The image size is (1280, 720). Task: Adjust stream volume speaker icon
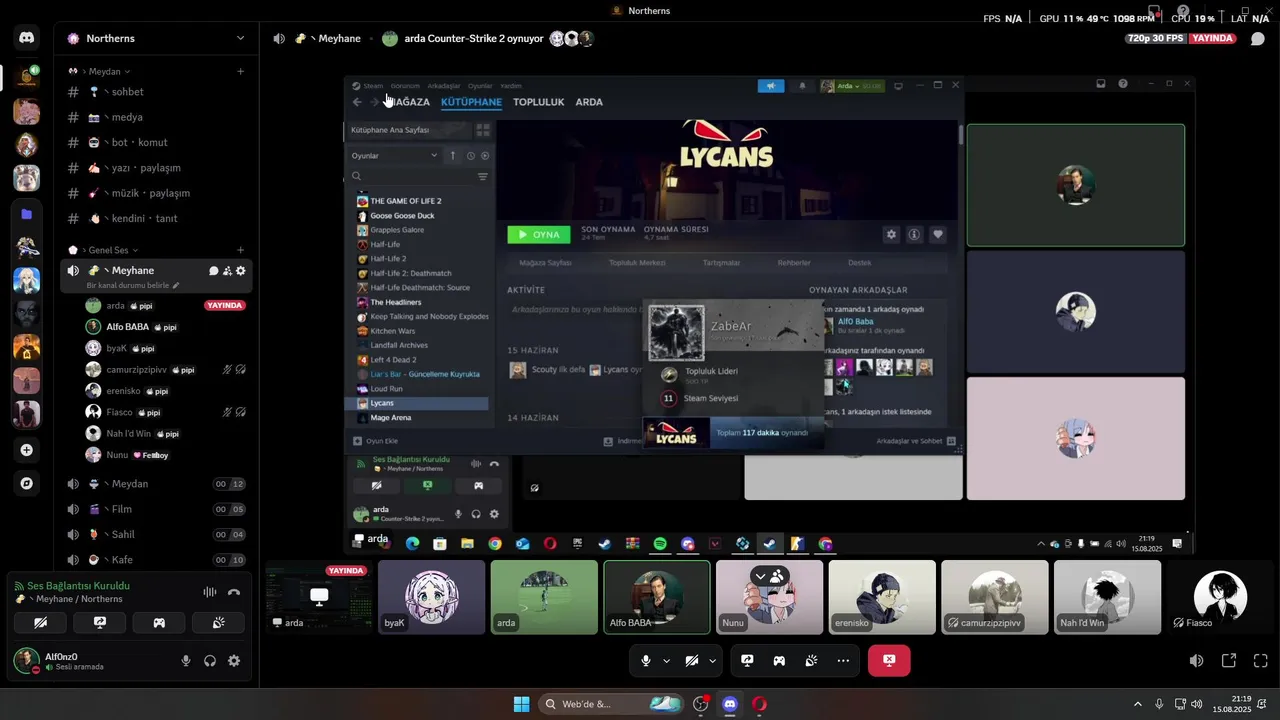click(1196, 661)
